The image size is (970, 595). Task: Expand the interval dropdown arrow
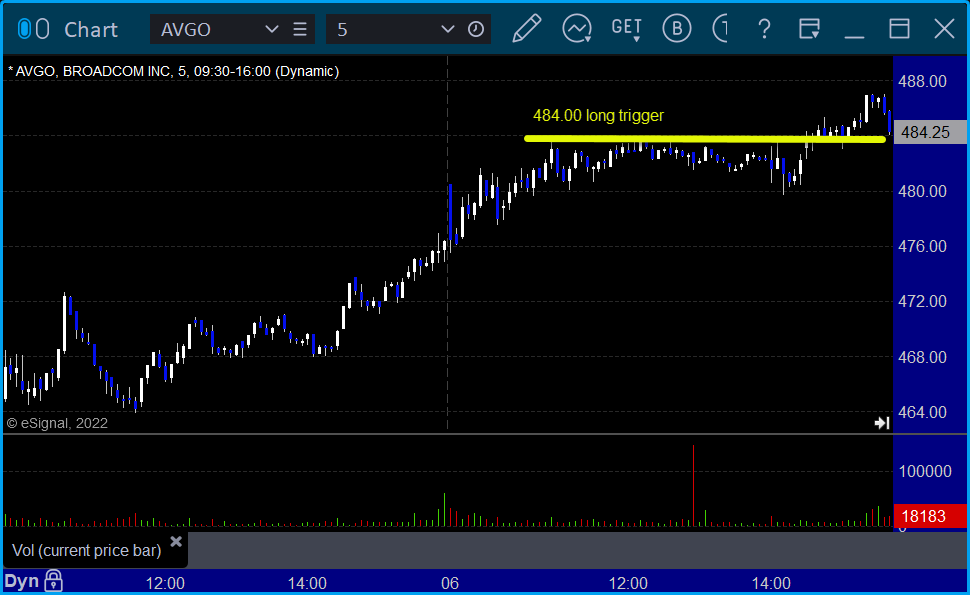[x=447, y=29]
